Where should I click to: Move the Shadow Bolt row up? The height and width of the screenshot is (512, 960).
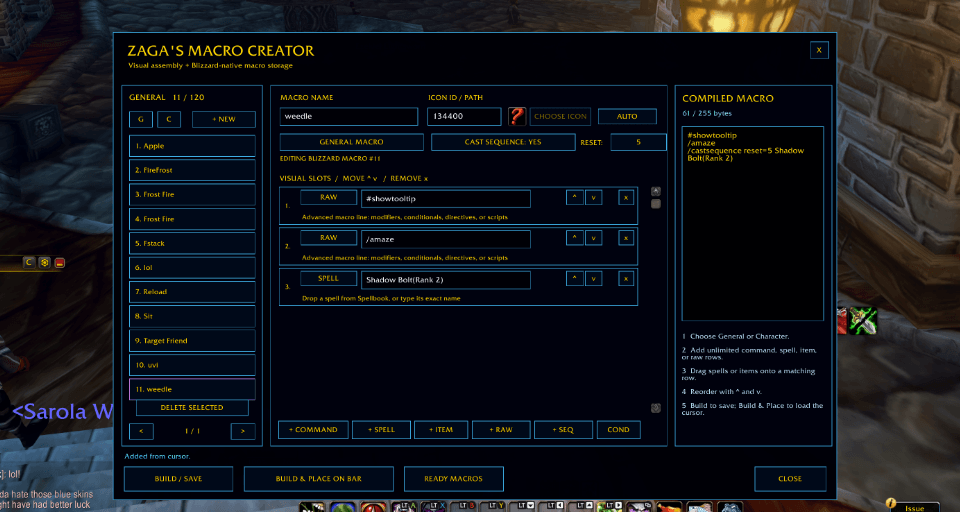coord(574,279)
